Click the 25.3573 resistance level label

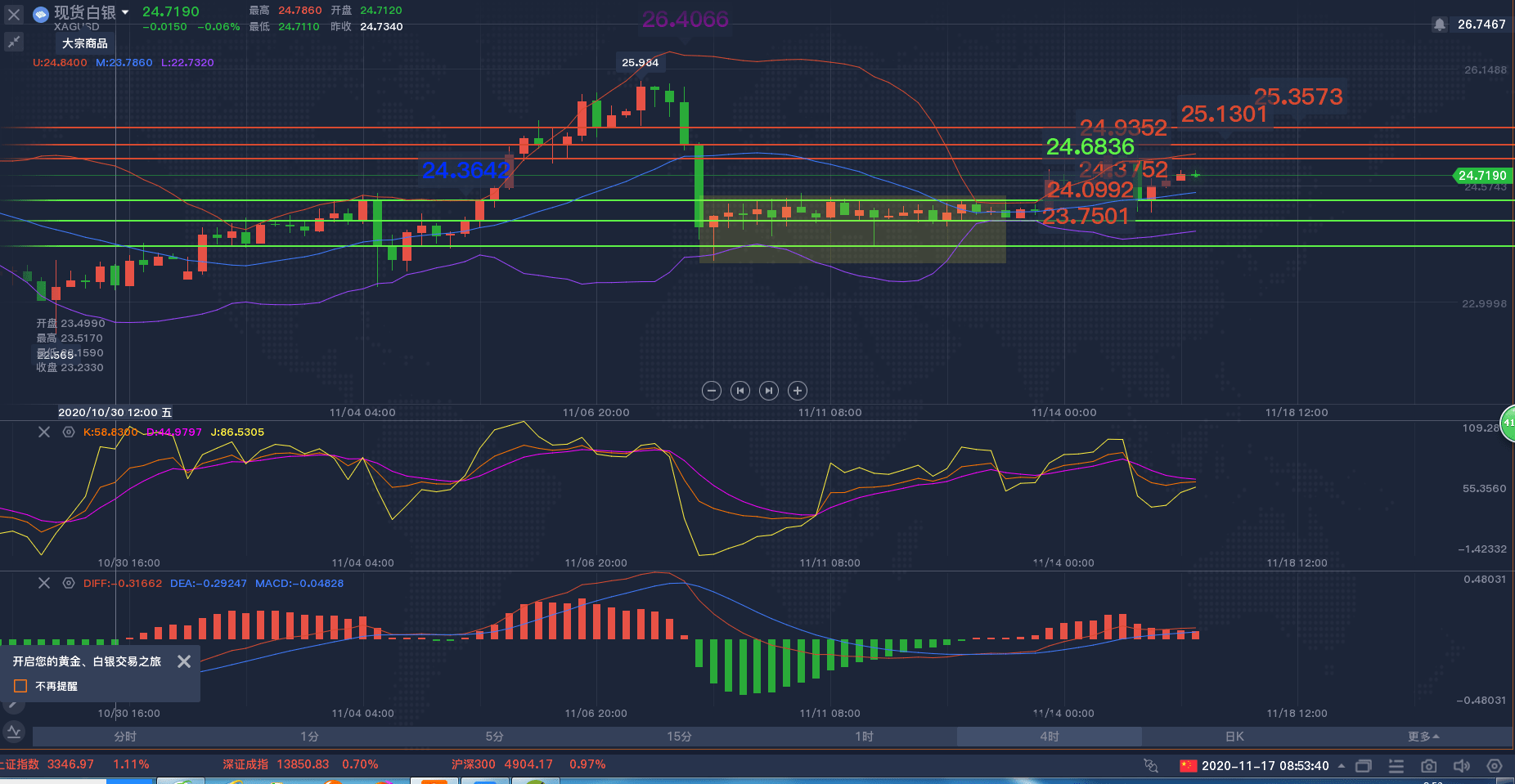[x=1298, y=96]
